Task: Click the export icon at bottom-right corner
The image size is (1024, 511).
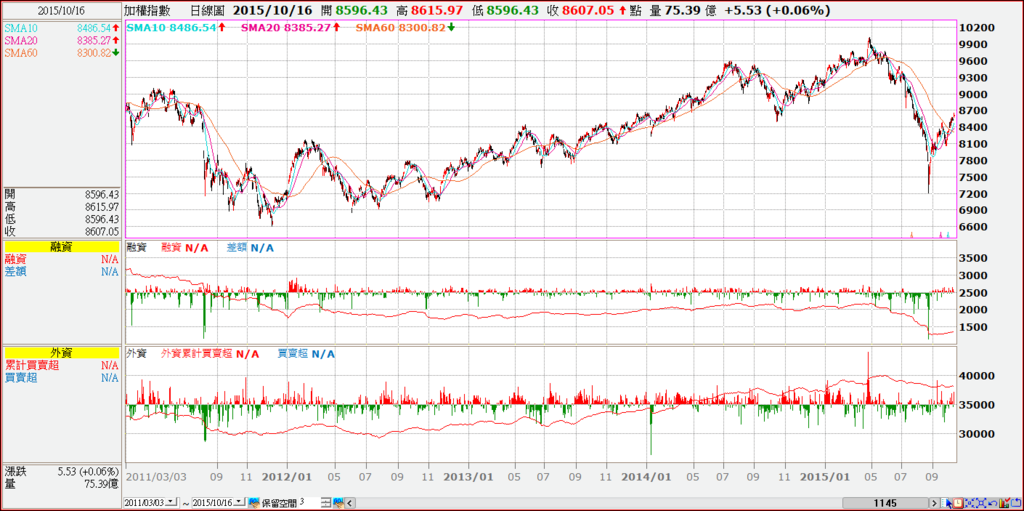Action: [x=1016, y=503]
